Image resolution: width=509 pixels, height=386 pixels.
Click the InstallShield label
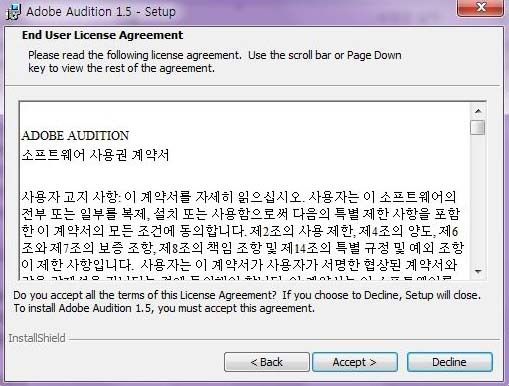[x=37, y=338]
